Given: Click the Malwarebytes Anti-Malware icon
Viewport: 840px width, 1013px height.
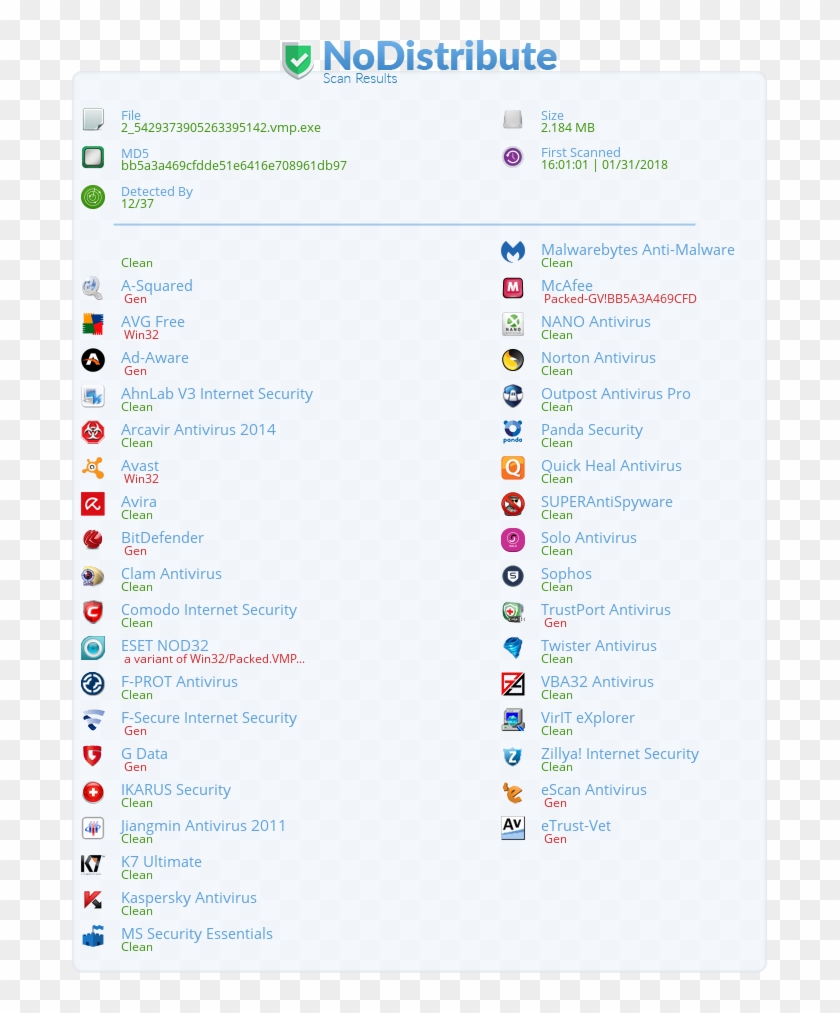Looking at the screenshot, I should [x=513, y=252].
